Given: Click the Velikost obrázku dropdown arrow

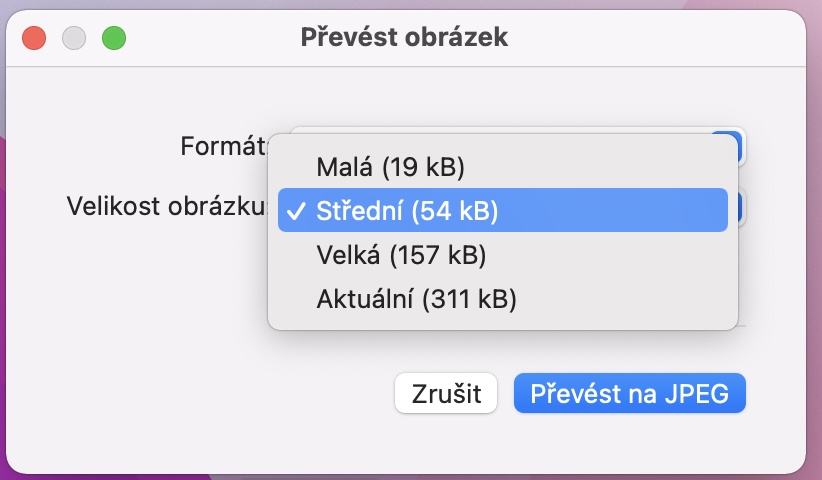Looking at the screenshot, I should [x=736, y=207].
